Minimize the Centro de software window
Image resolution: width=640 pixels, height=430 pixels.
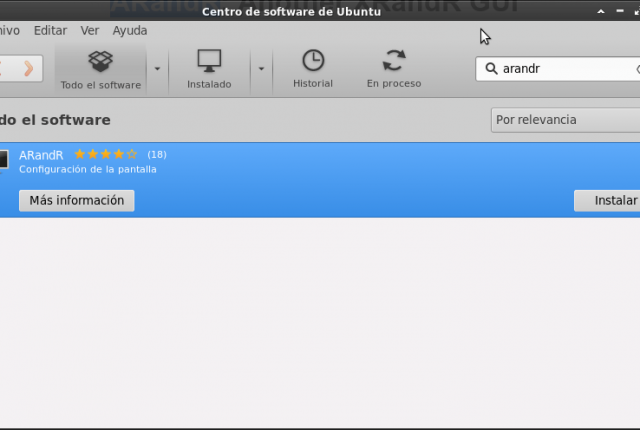620,11
